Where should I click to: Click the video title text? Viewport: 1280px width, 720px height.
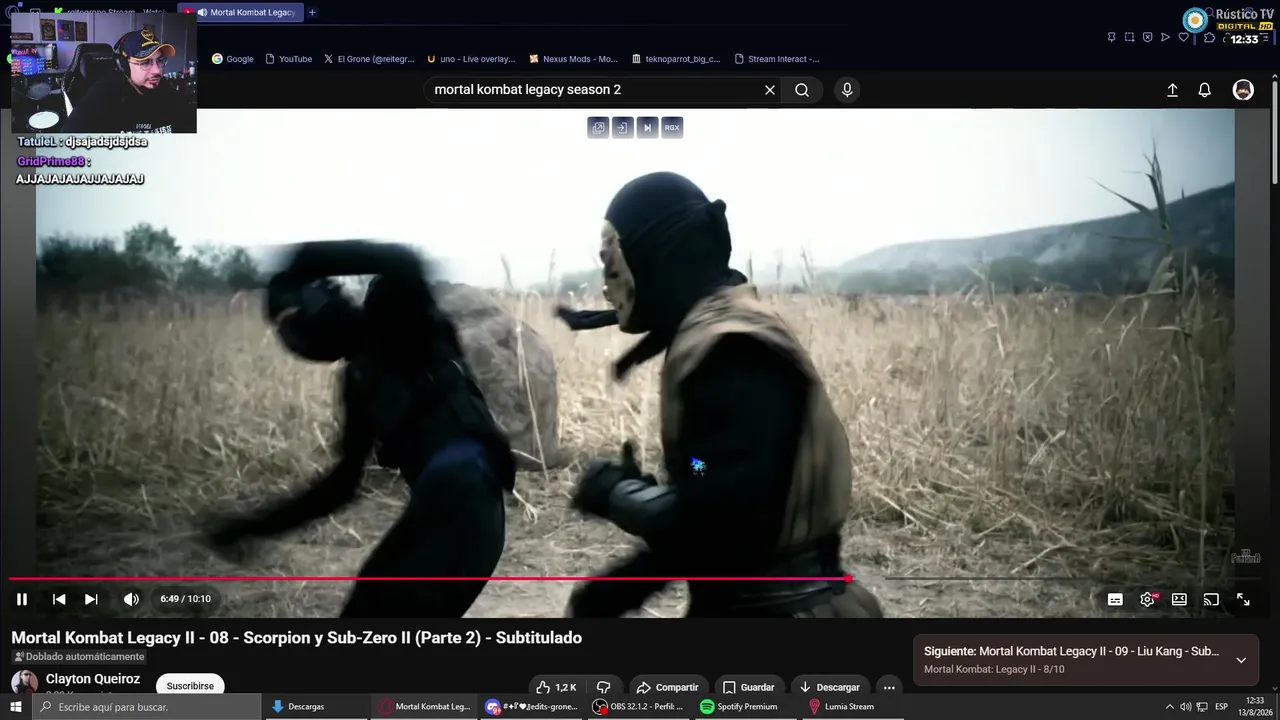[297, 638]
